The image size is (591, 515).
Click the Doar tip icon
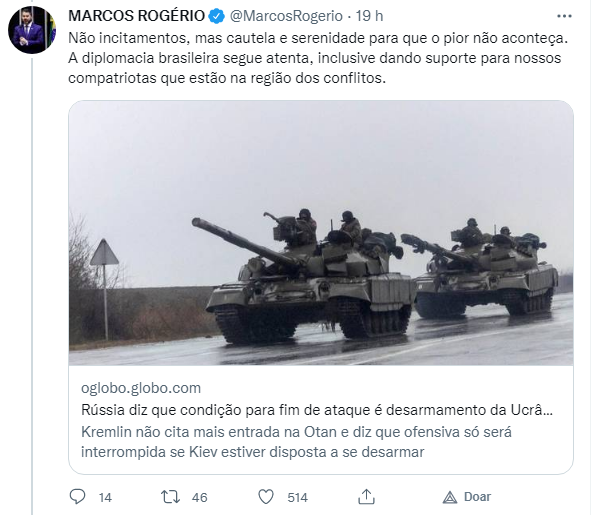point(449,498)
